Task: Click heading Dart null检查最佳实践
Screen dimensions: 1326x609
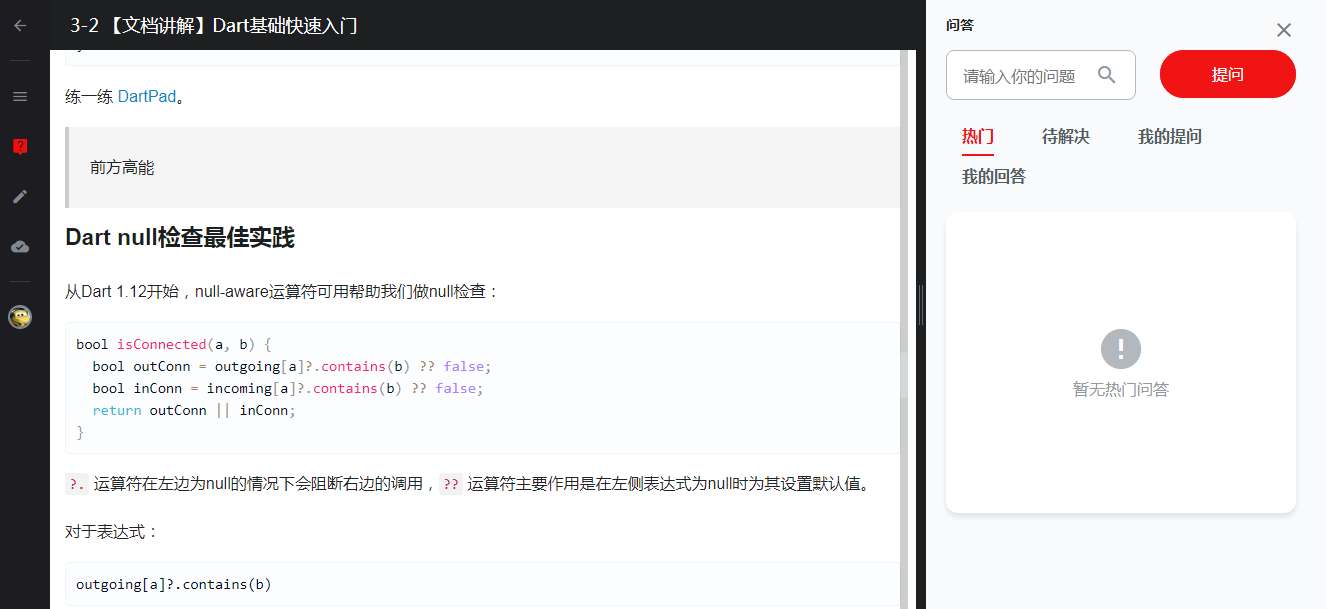Action: coord(180,238)
